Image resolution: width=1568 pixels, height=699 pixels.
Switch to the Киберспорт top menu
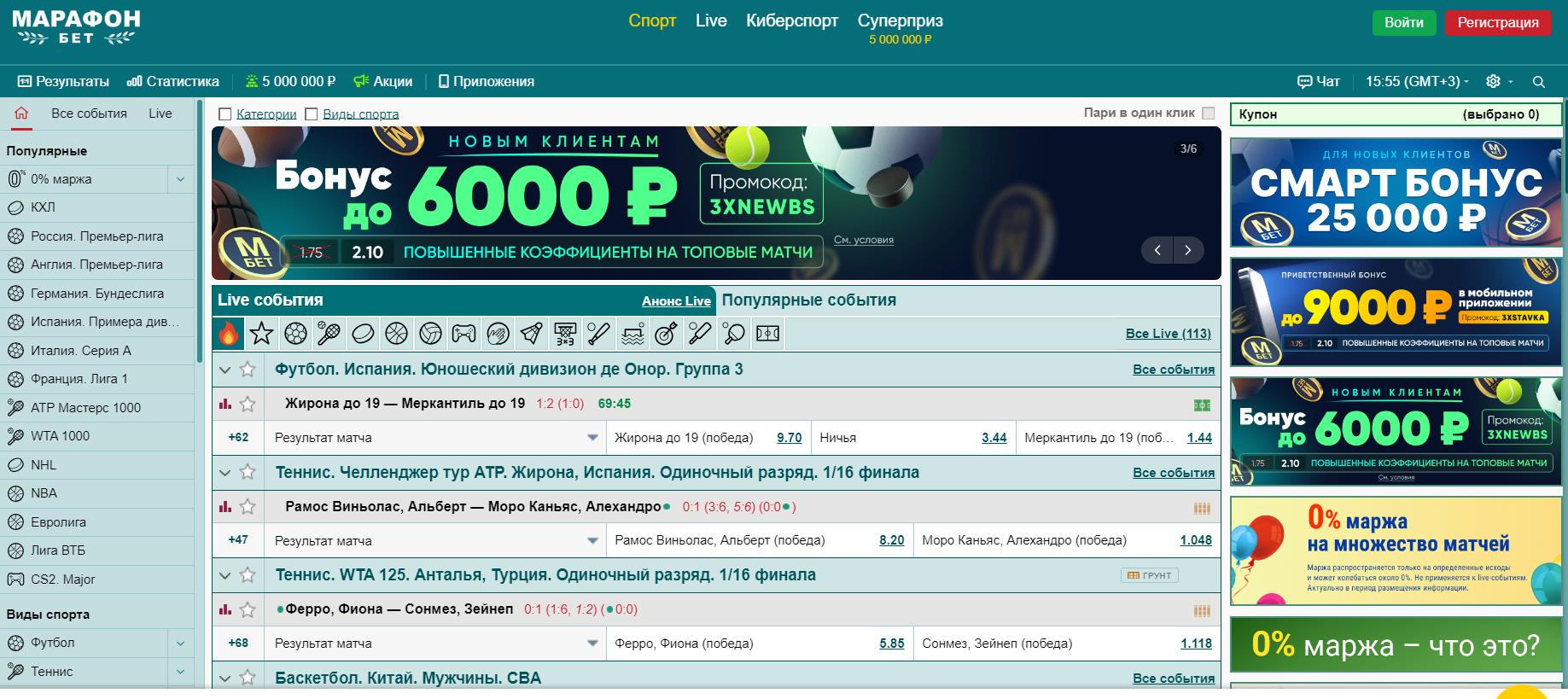pyautogui.click(x=791, y=20)
